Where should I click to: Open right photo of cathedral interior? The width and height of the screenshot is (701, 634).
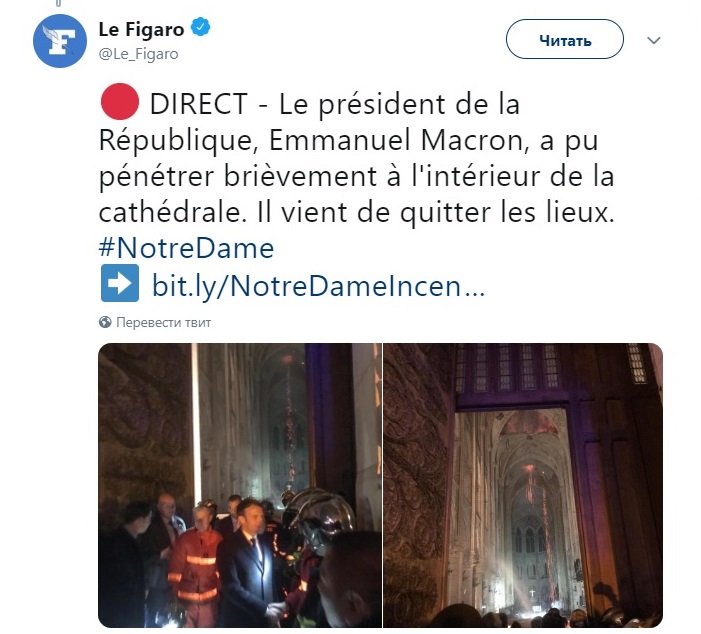(523, 485)
